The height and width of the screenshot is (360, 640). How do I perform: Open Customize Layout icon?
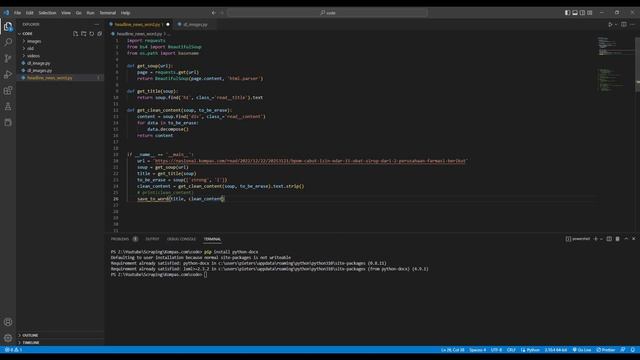(x=590, y=13)
